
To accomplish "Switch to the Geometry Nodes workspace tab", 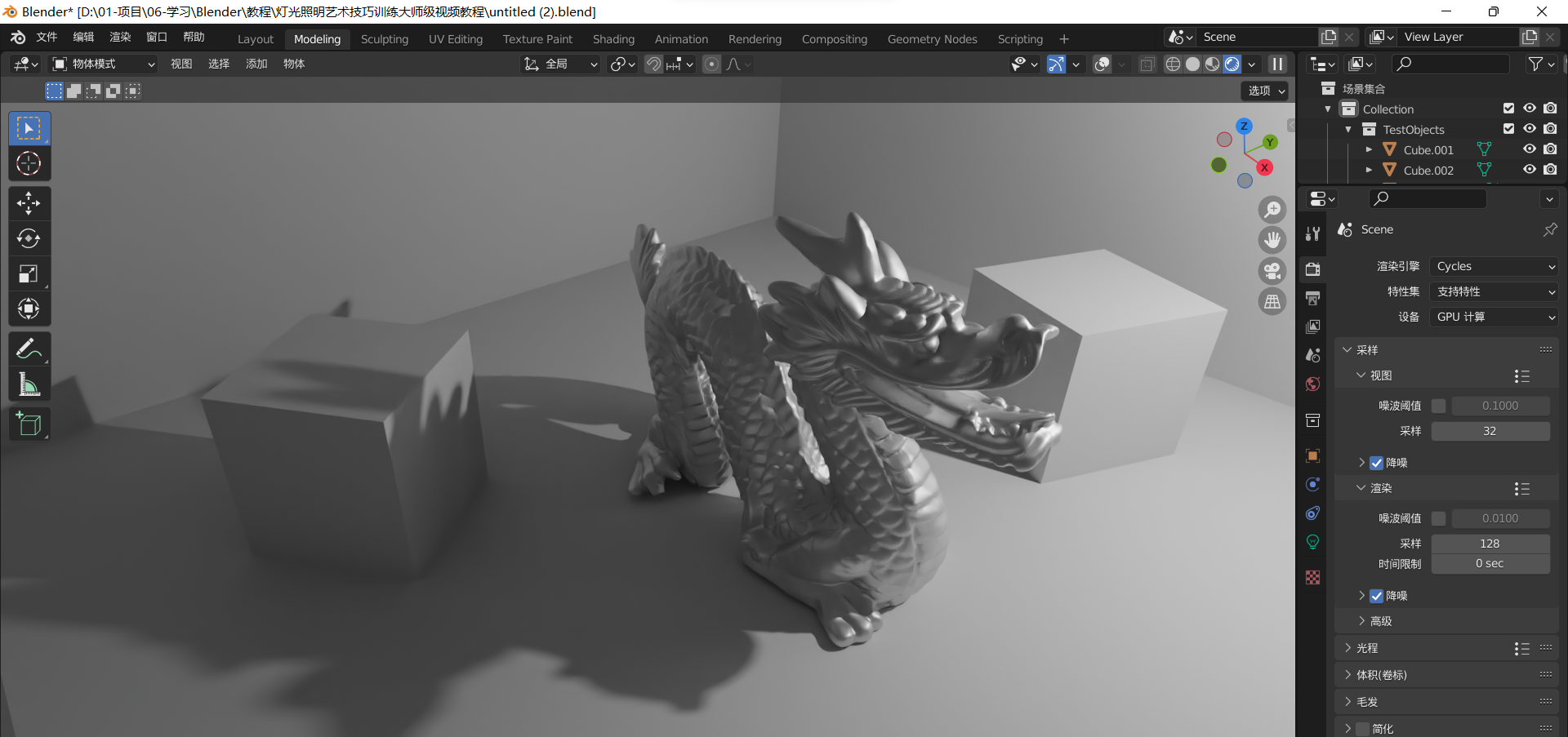I will (x=933, y=39).
